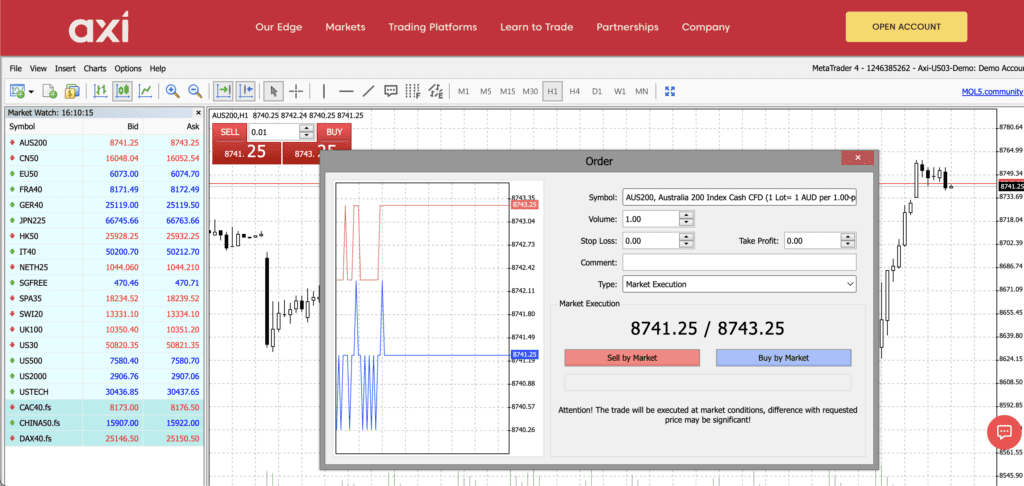Expand the new chart dropdown arrow

[31, 91]
